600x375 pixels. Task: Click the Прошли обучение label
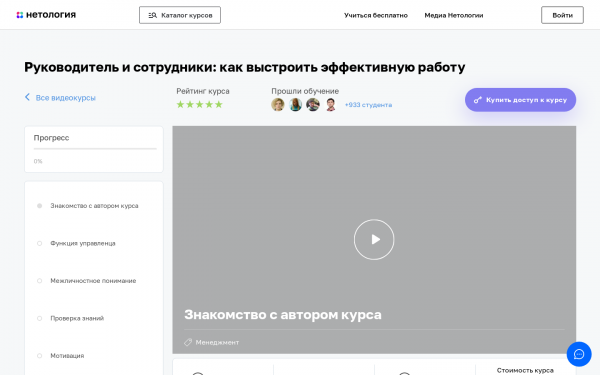(x=305, y=91)
